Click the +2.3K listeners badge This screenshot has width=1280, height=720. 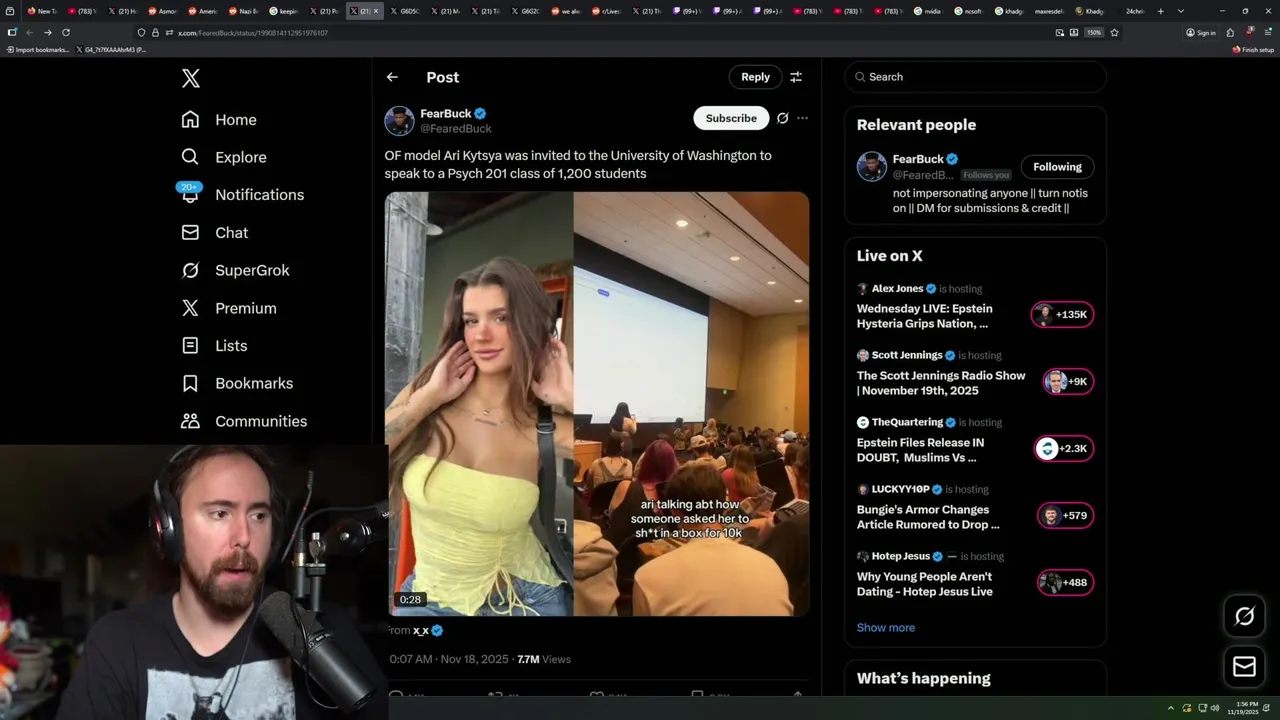(x=1064, y=448)
